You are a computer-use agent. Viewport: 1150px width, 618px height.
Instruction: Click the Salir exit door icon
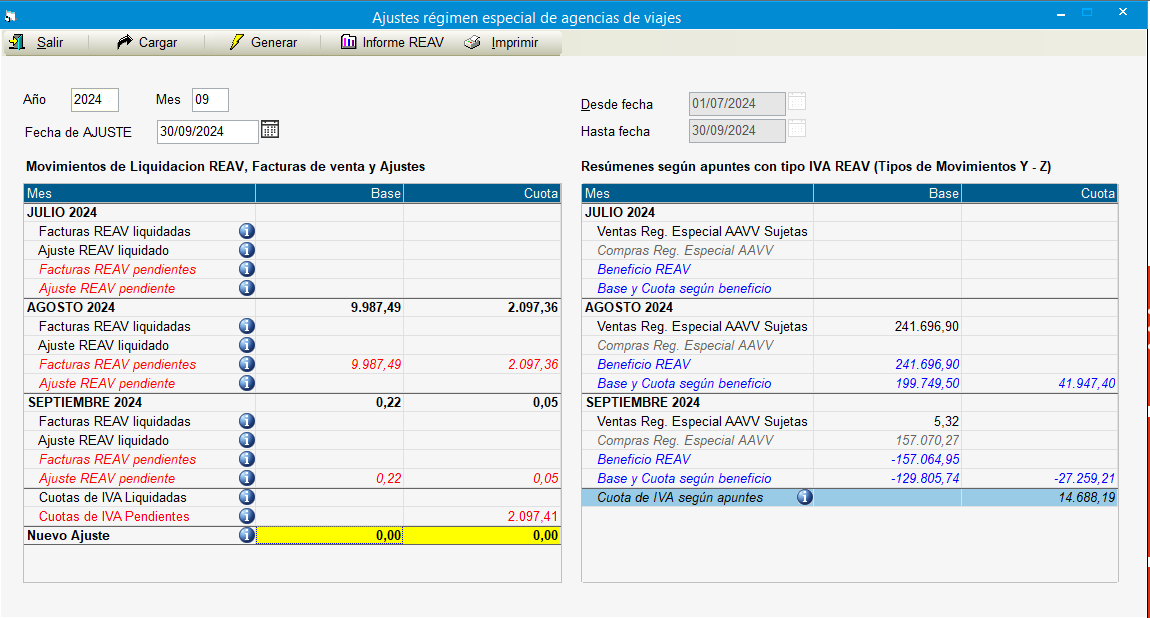pyautogui.click(x=18, y=42)
